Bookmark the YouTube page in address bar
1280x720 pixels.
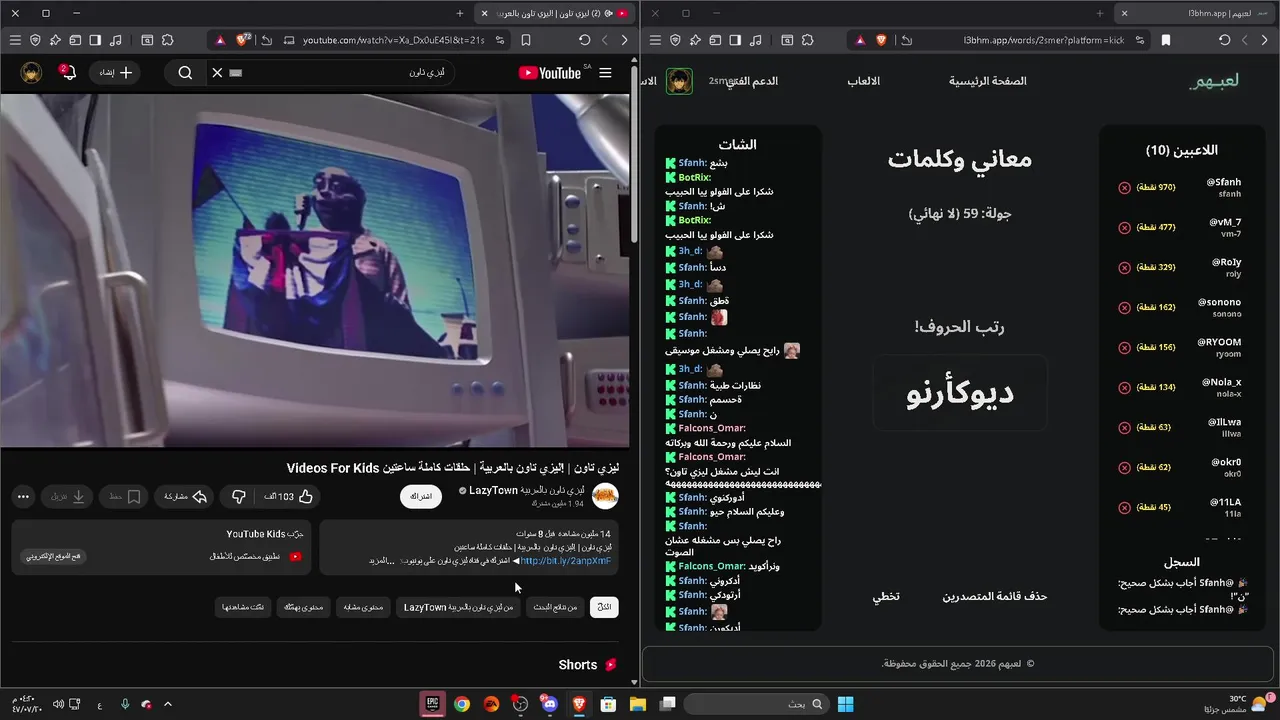point(526,40)
